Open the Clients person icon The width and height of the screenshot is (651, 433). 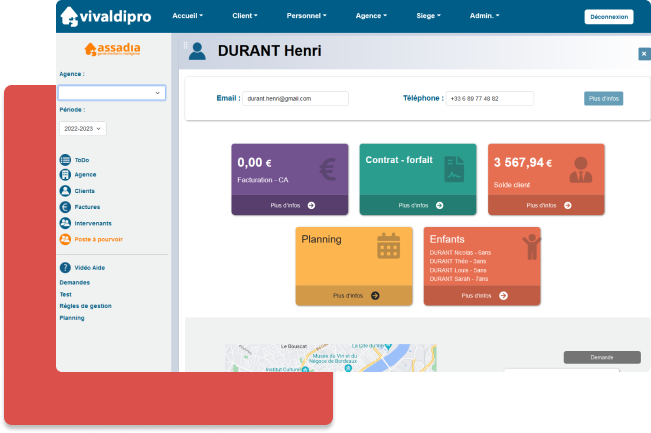pos(65,191)
